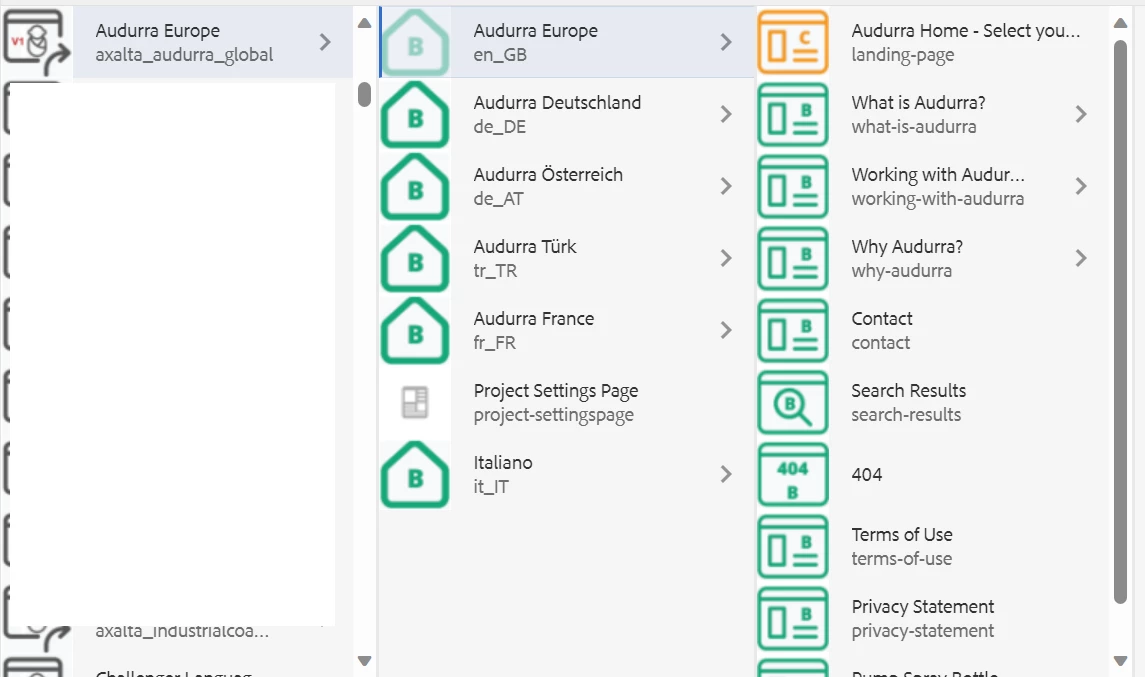Screen dimensions: 1145x677
Task: Select the Italiano row text
Action: (503, 475)
